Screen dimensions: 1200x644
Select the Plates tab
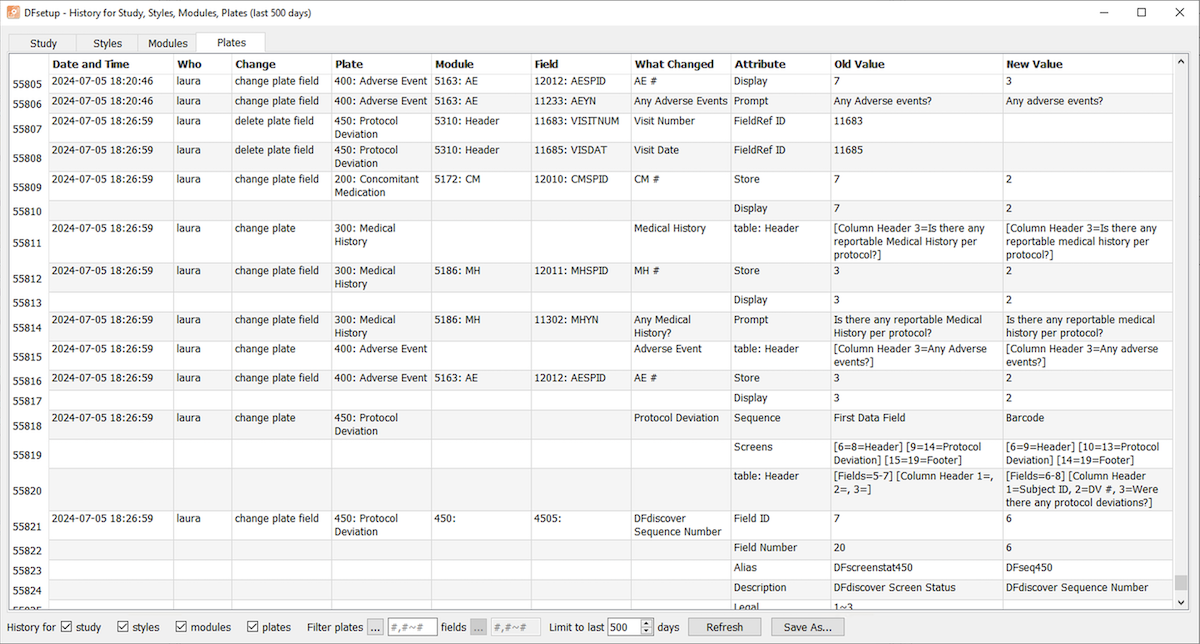click(231, 42)
